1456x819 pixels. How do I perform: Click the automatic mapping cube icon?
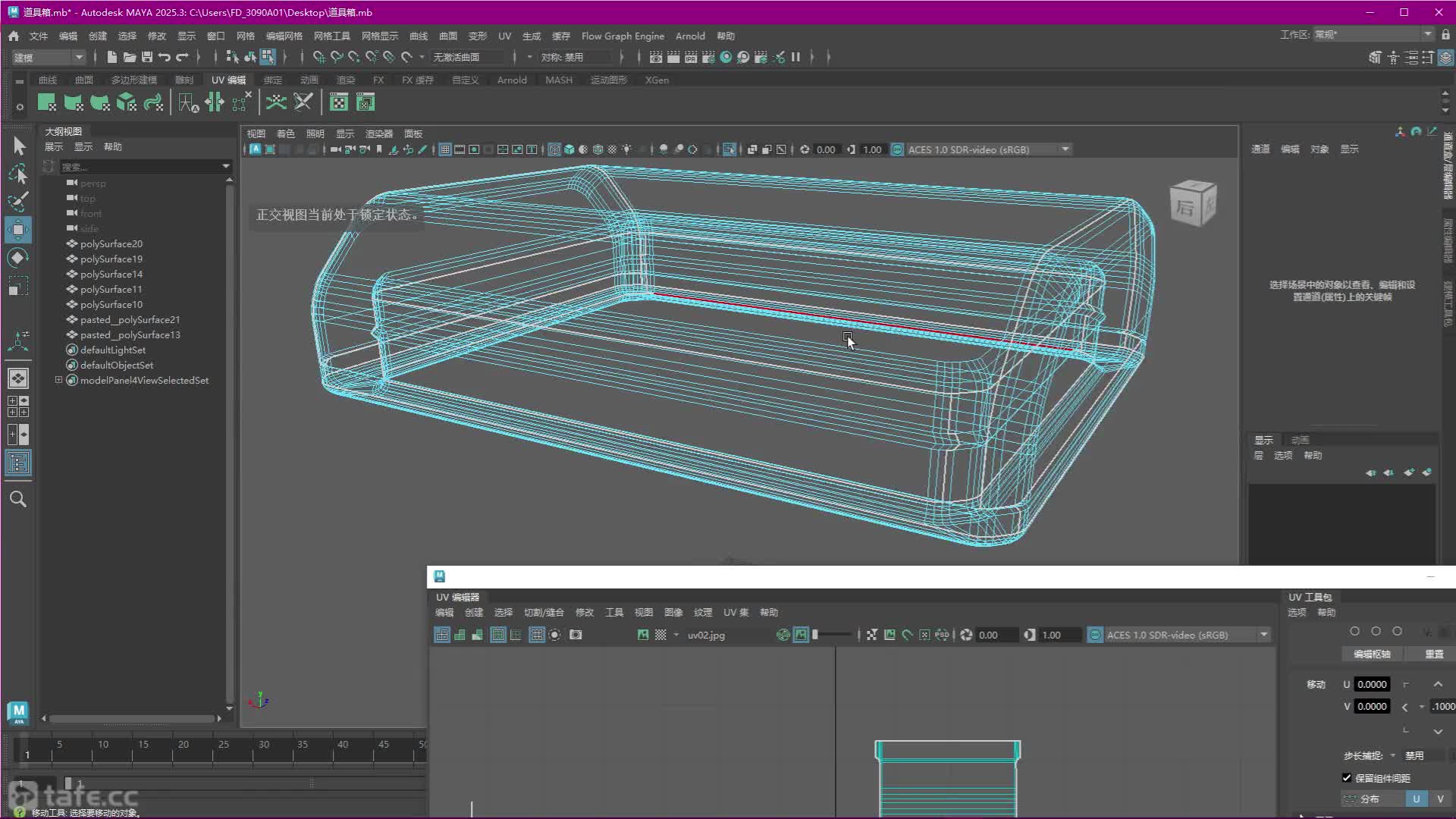tap(127, 102)
